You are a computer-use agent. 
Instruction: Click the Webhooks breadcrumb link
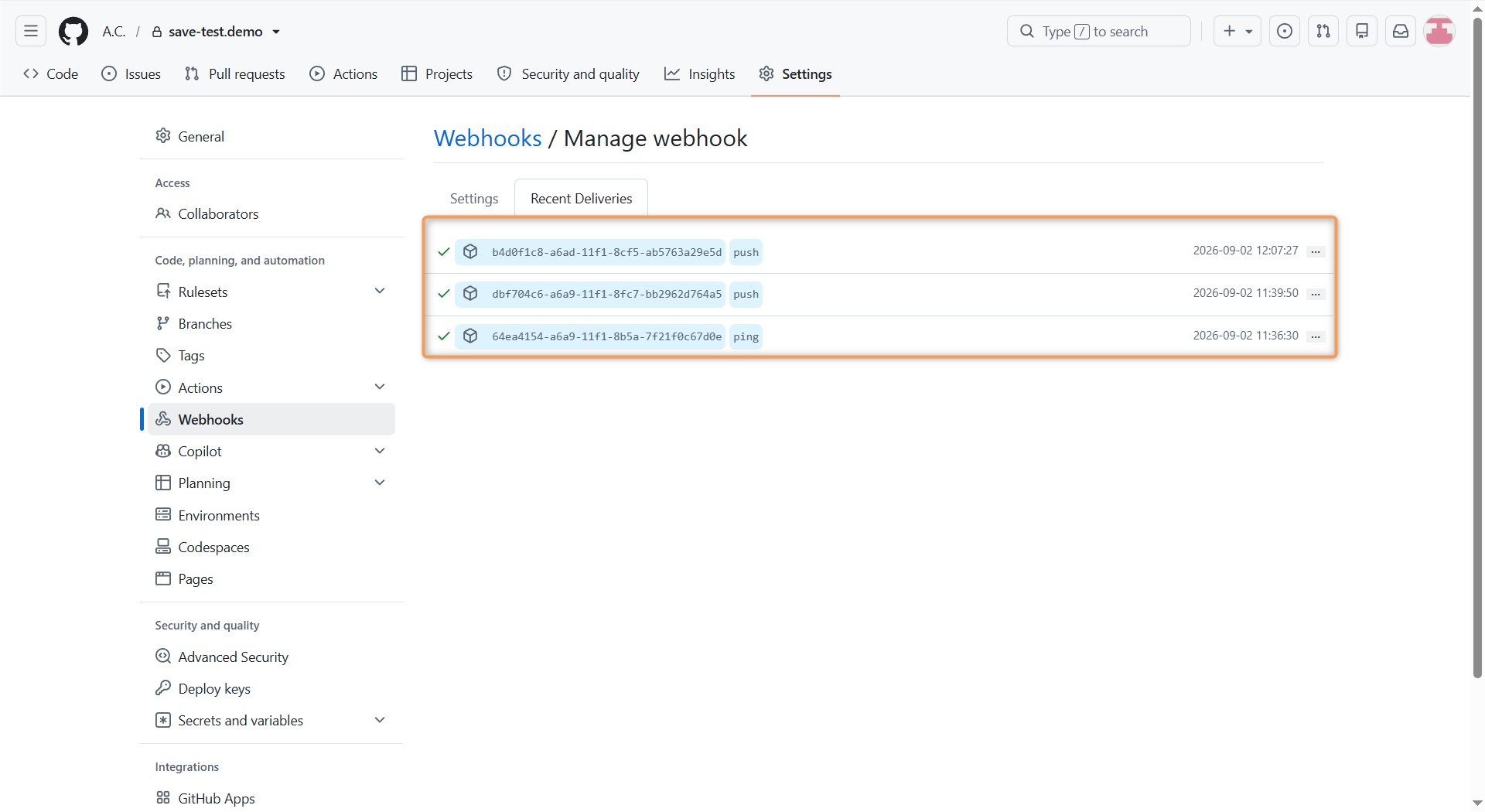[487, 138]
